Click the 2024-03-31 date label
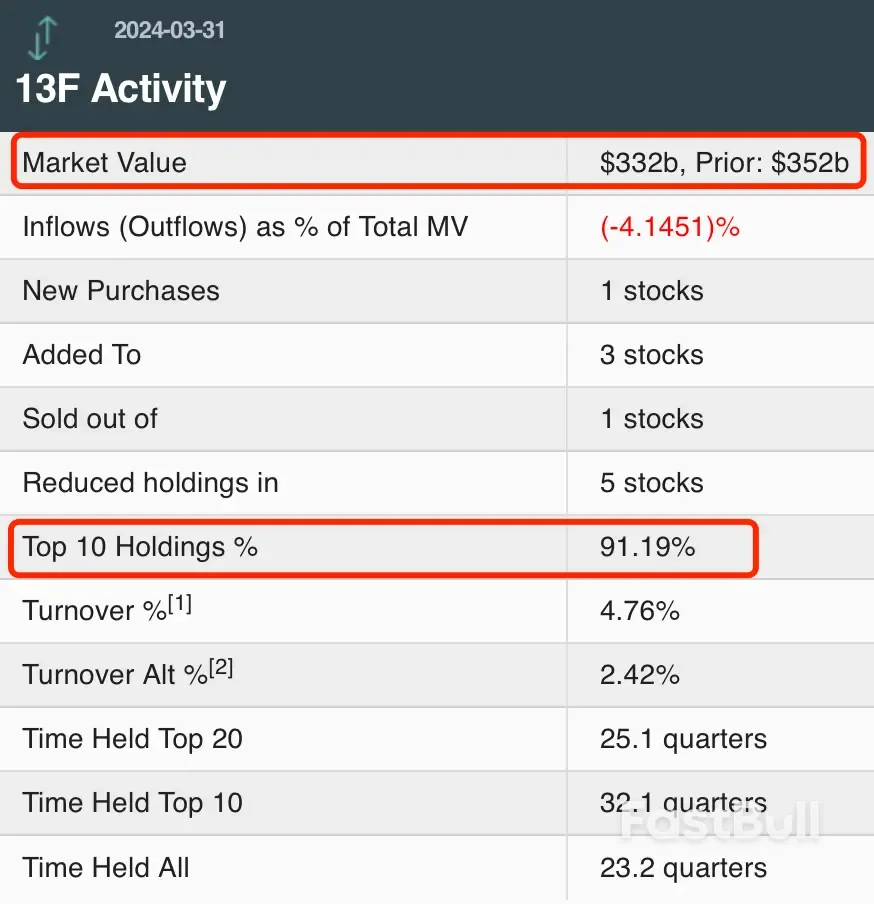Image resolution: width=874 pixels, height=904 pixels. pos(169,30)
